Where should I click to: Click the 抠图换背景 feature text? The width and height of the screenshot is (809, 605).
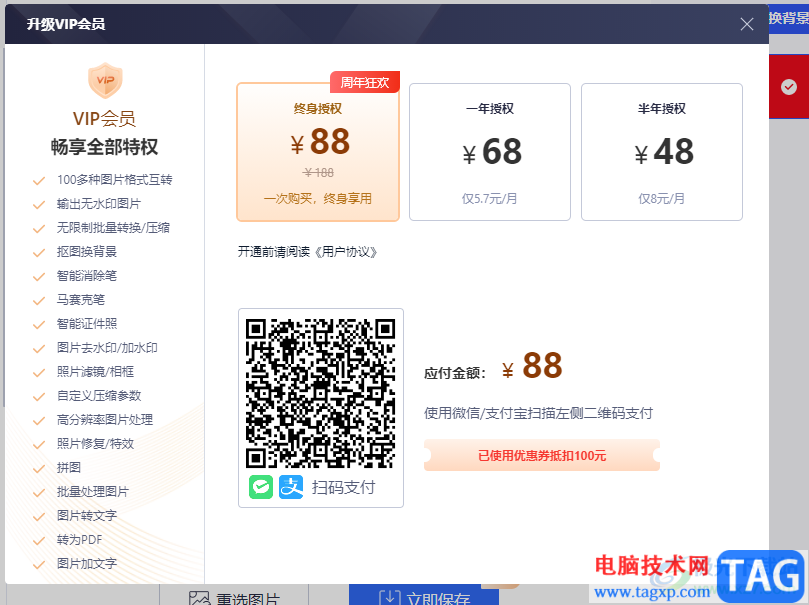[87, 252]
